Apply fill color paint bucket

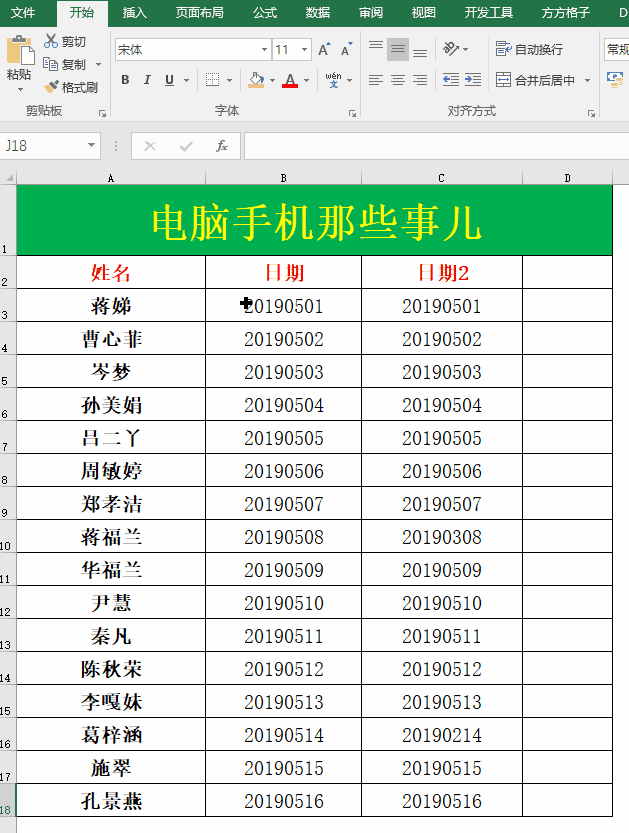click(x=256, y=80)
